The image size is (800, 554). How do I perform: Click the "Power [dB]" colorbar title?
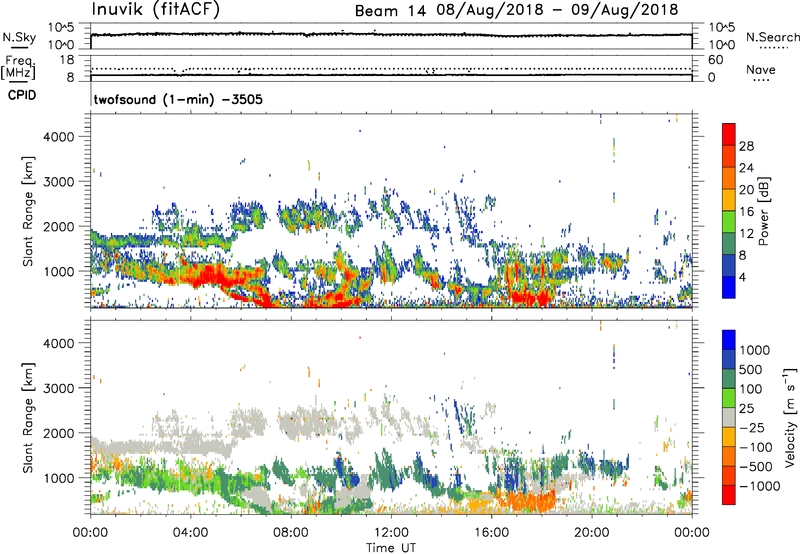(764, 211)
